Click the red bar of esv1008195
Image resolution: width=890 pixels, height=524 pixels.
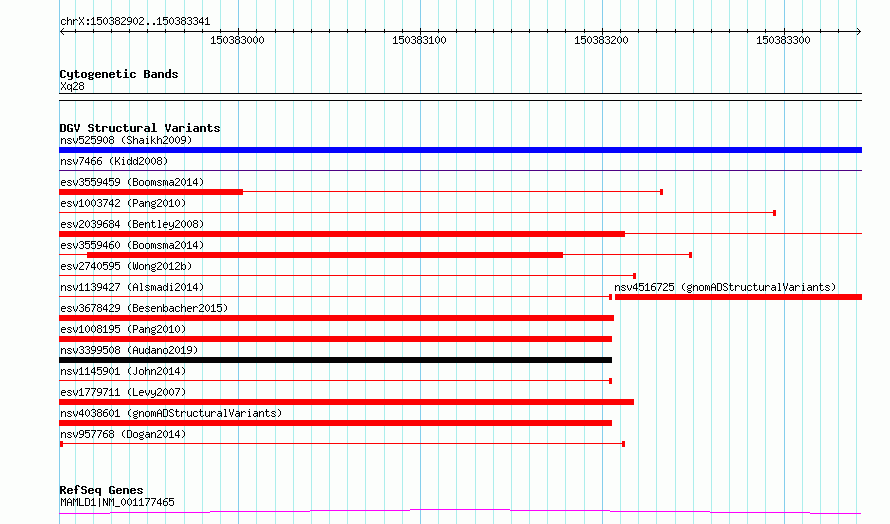click(x=335, y=339)
